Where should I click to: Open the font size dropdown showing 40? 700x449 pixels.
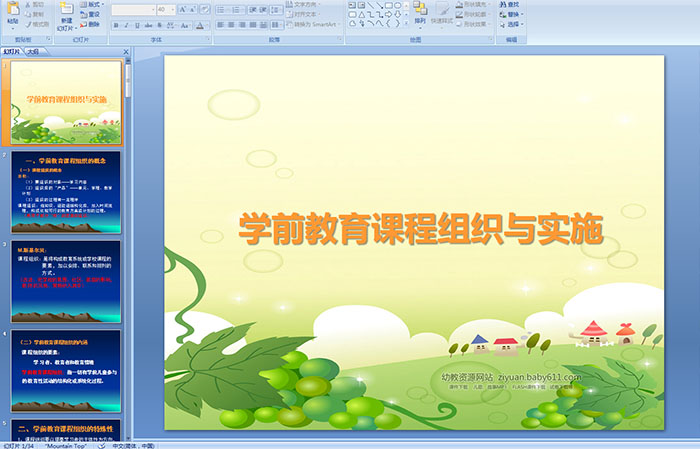pos(166,9)
